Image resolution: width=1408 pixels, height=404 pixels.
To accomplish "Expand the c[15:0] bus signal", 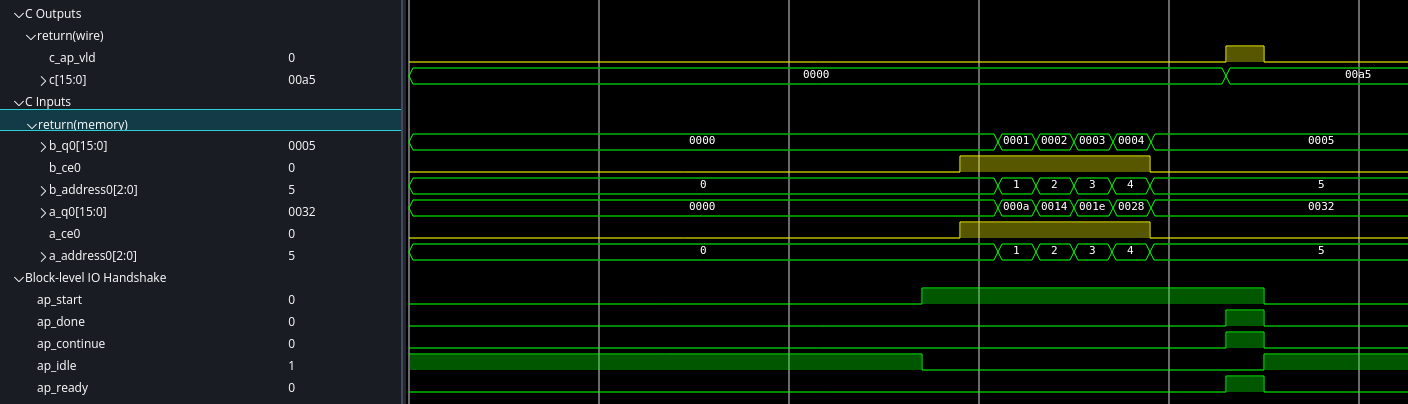I will 43,80.
